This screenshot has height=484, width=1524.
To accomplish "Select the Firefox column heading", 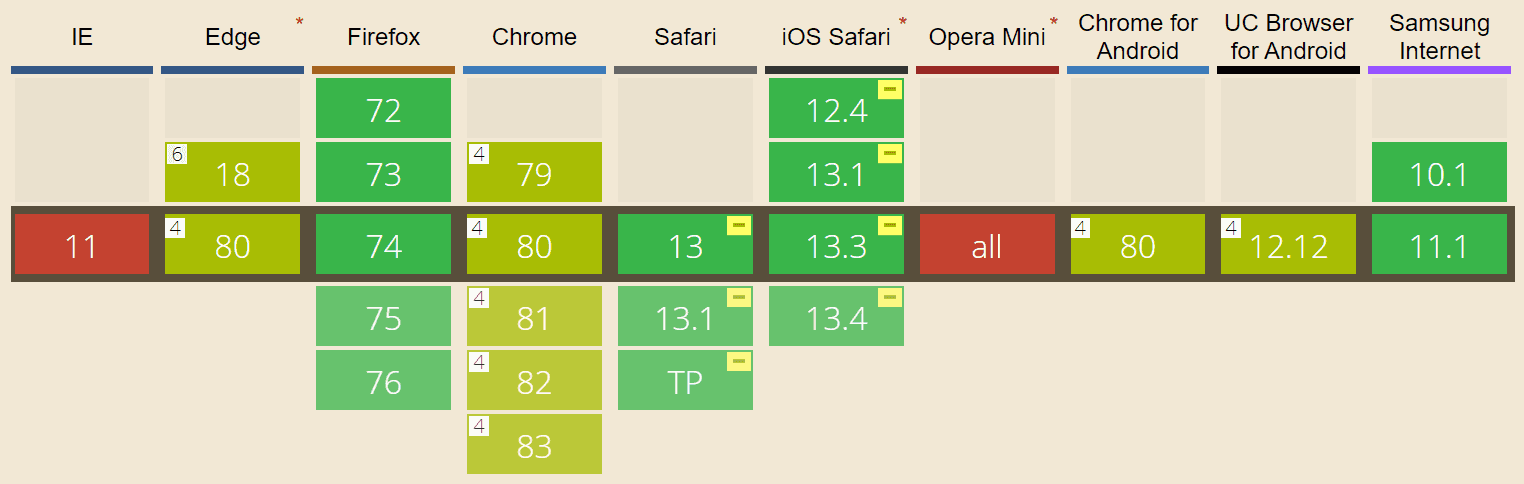I will point(383,38).
